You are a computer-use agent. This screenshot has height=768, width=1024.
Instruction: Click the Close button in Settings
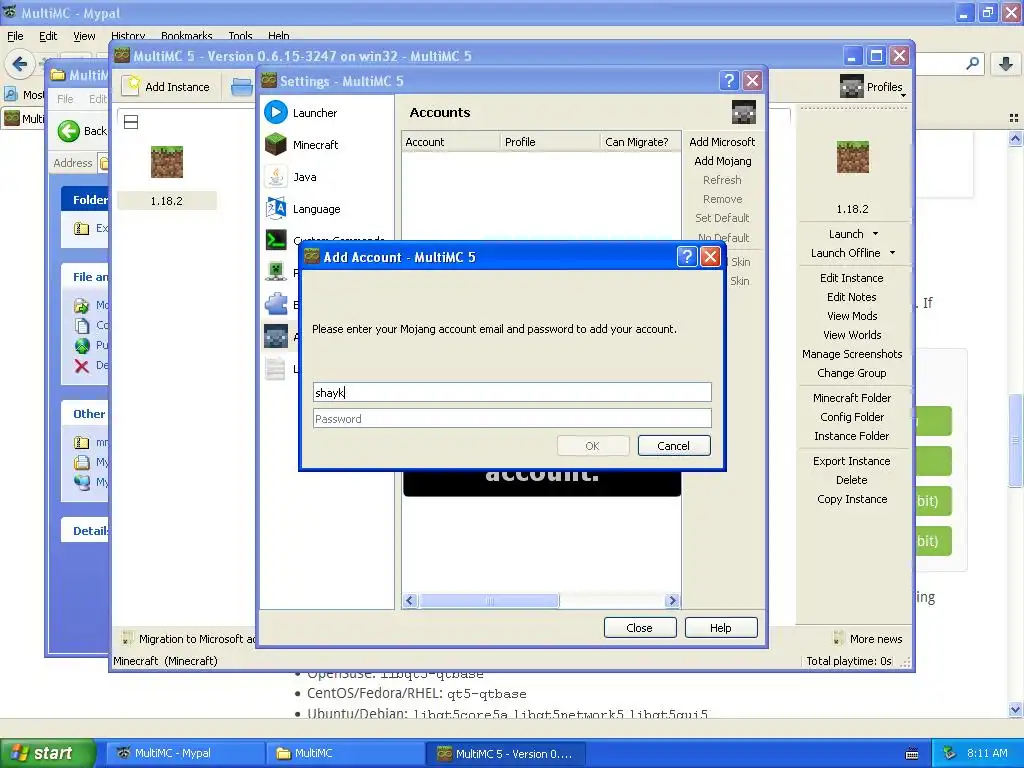[x=640, y=628]
